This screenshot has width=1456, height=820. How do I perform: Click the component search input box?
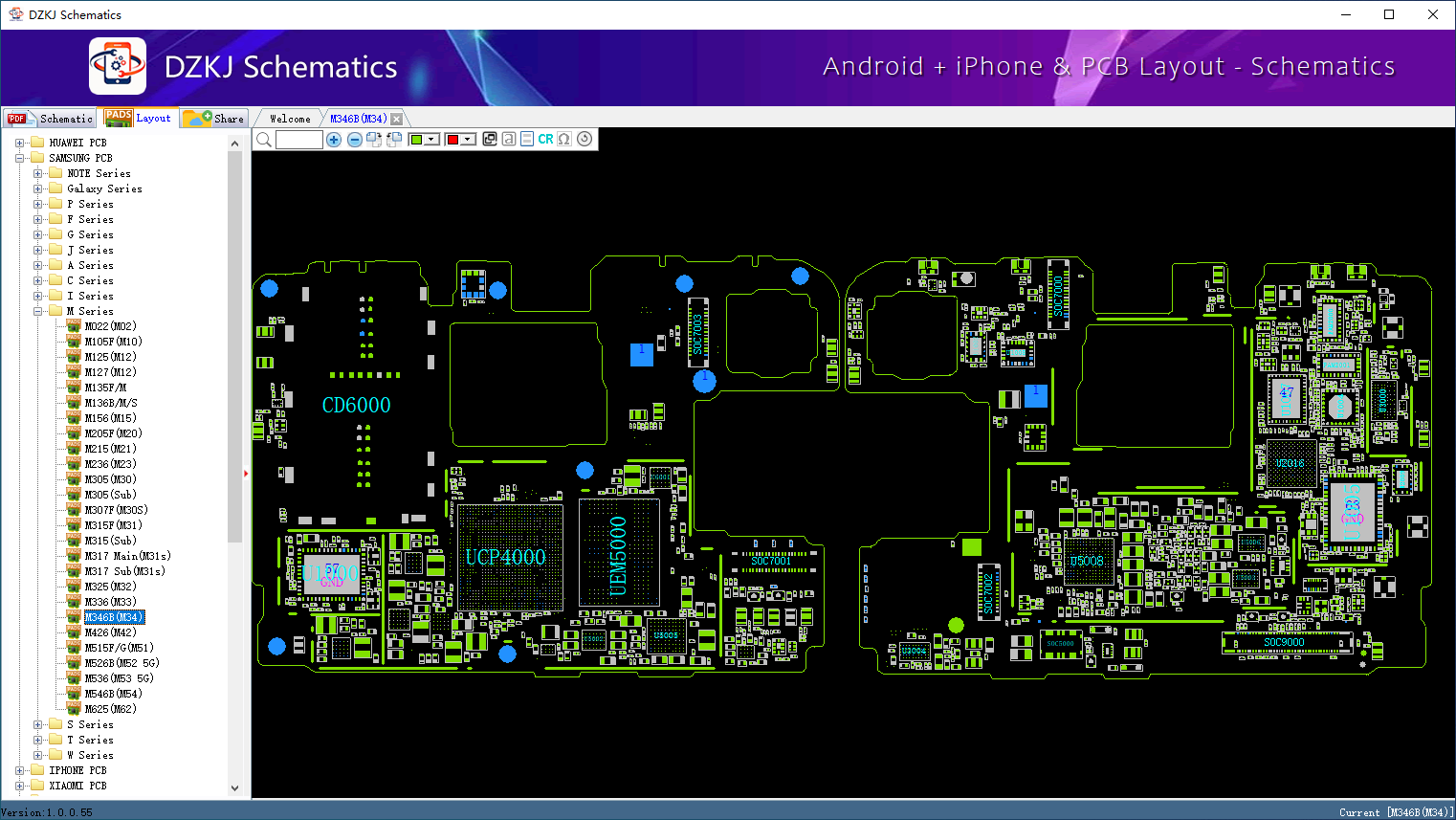pos(299,140)
